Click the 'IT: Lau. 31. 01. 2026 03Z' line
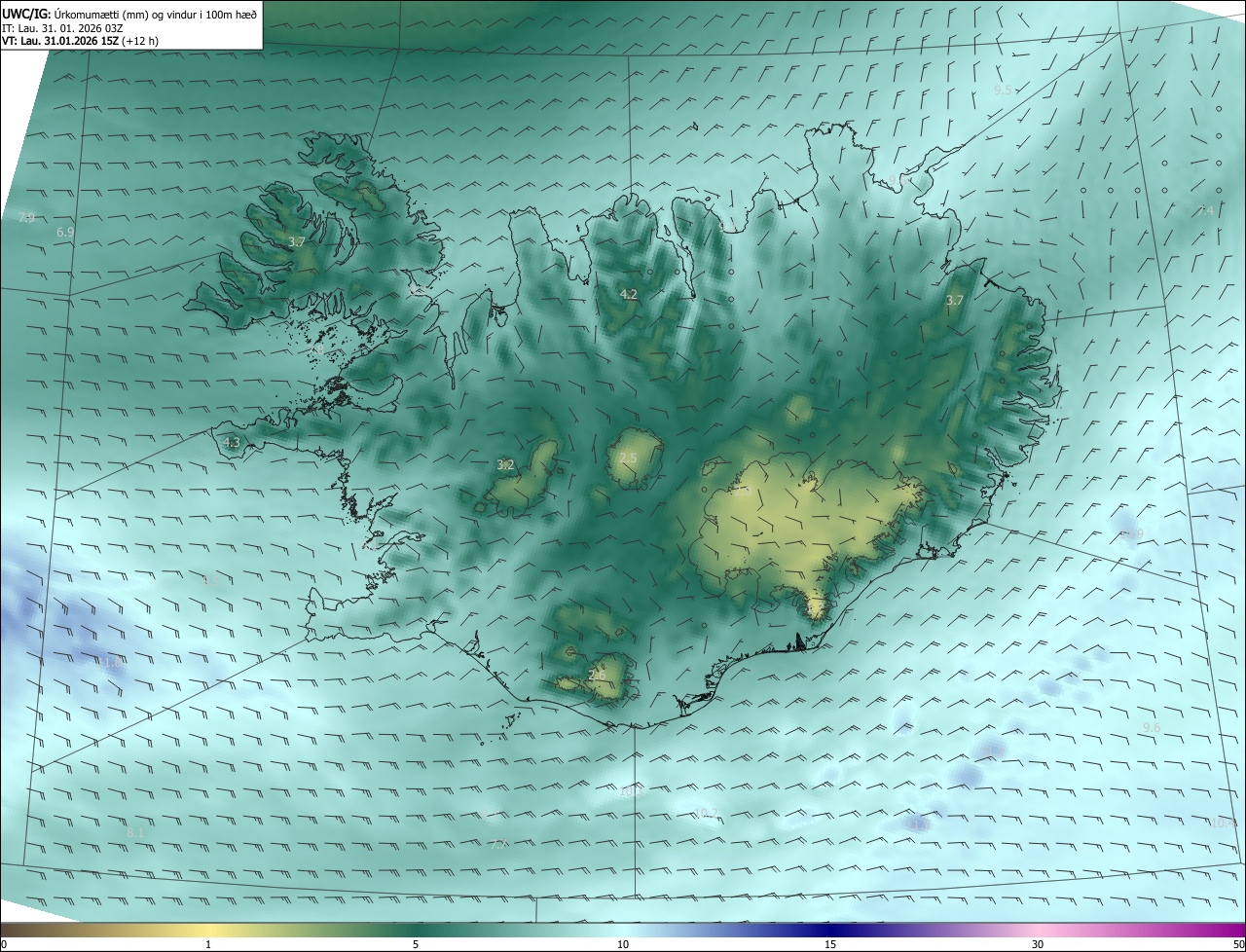This screenshot has height=952, width=1246. [x=63, y=28]
